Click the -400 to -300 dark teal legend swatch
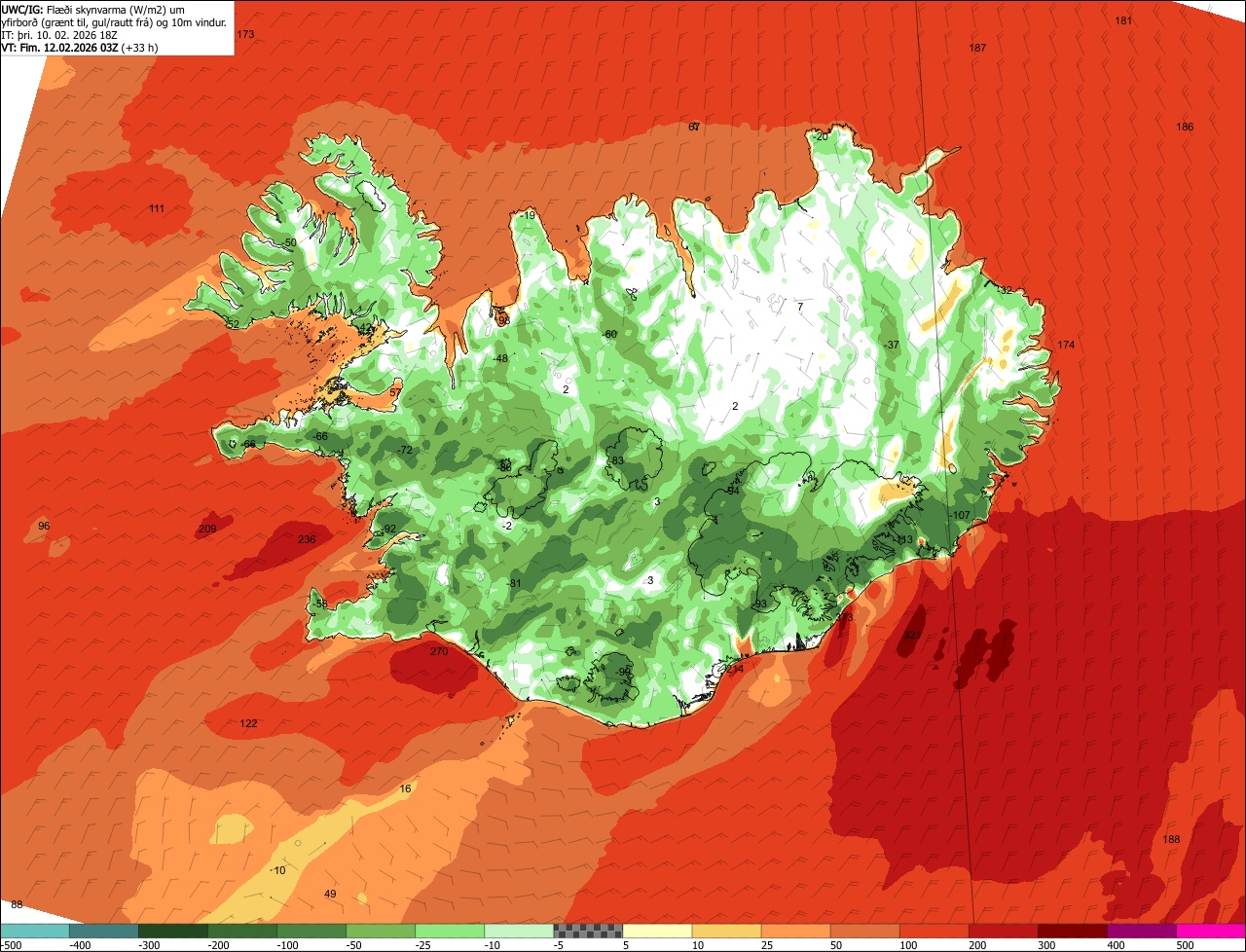 tap(103, 931)
